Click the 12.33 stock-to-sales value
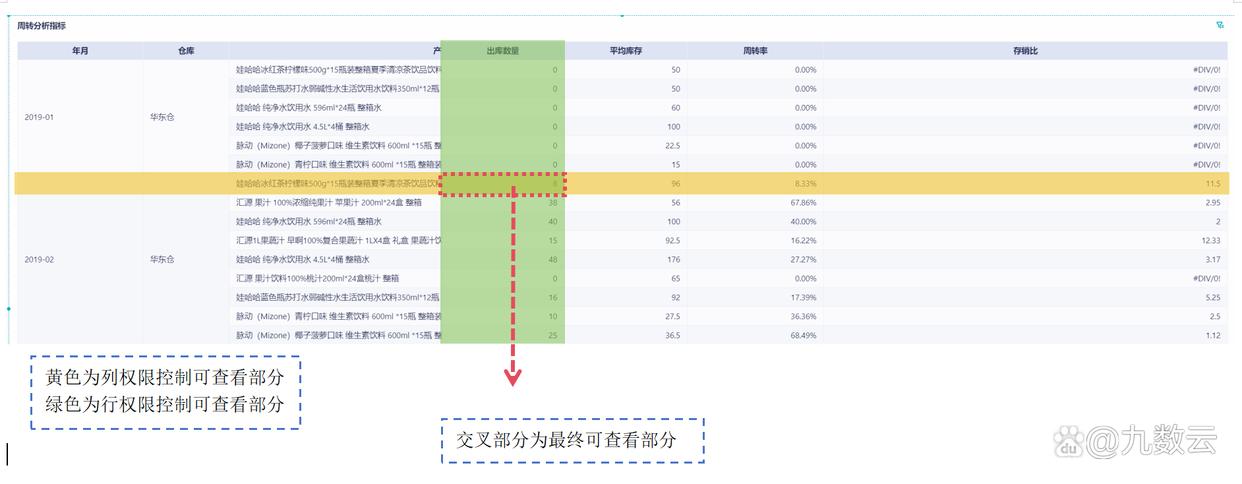1242x484 pixels. 1210,240
